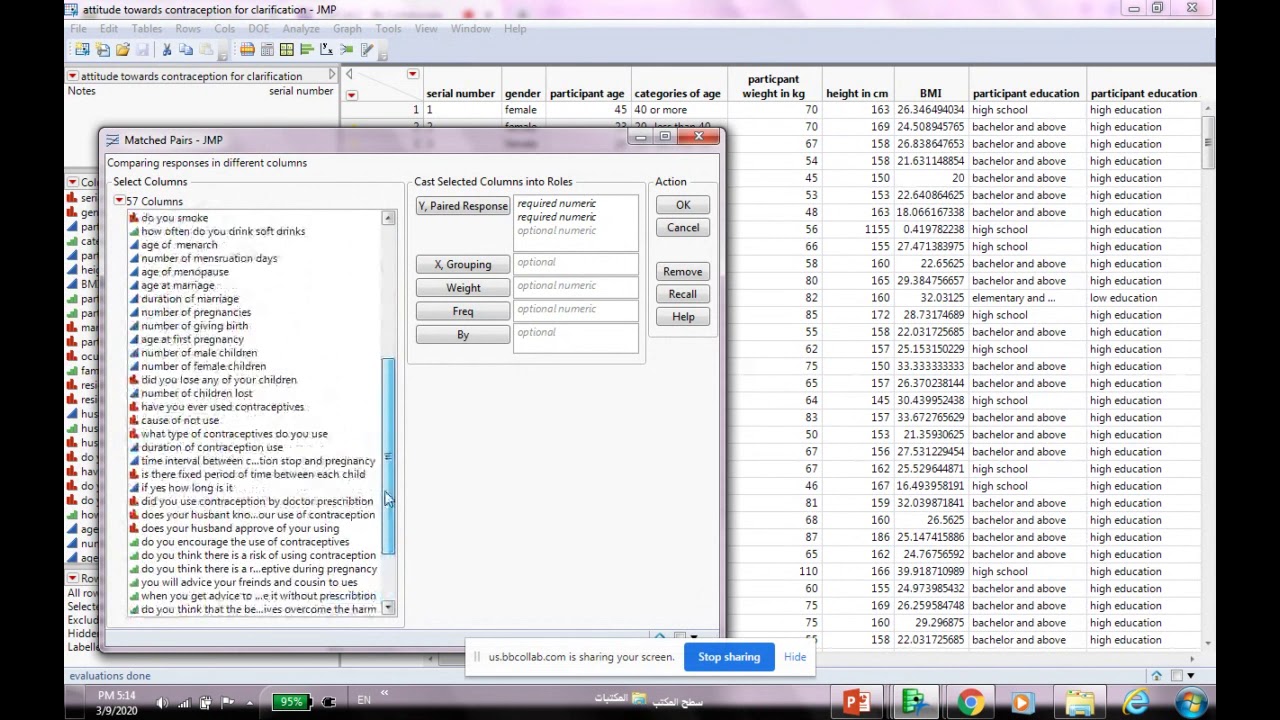Select 'number of pregnancies' in the column list
Image resolution: width=1280 pixels, height=720 pixels.
coord(196,312)
